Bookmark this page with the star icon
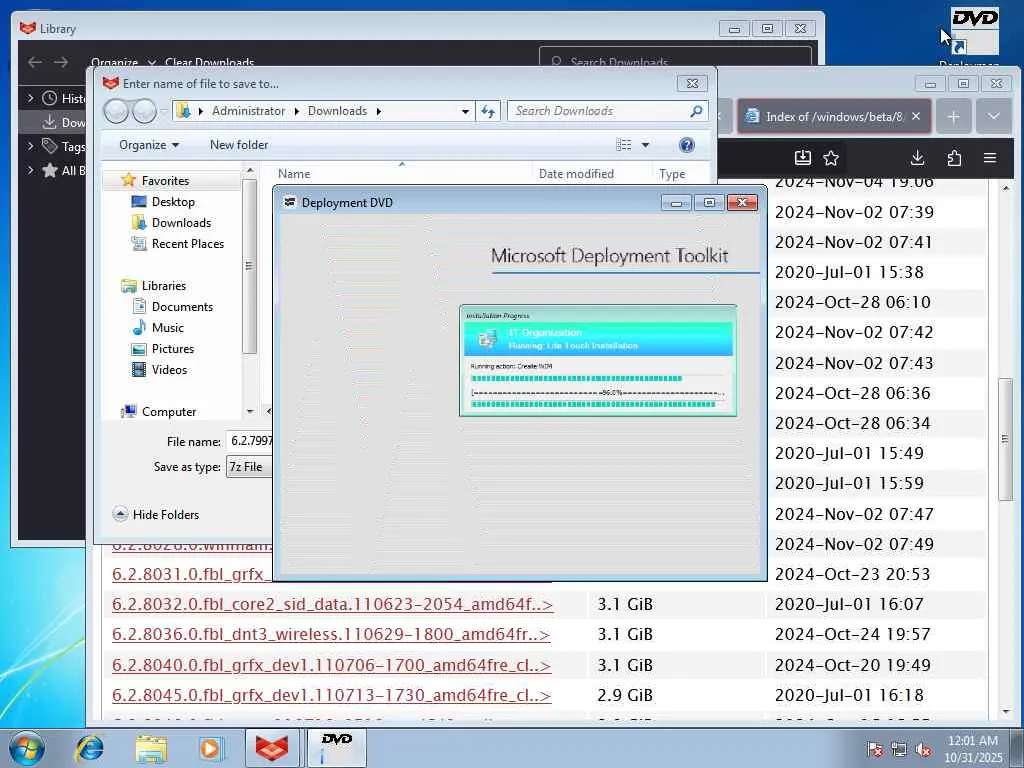This screenshot has height=768, width=1024. (831, 157)
